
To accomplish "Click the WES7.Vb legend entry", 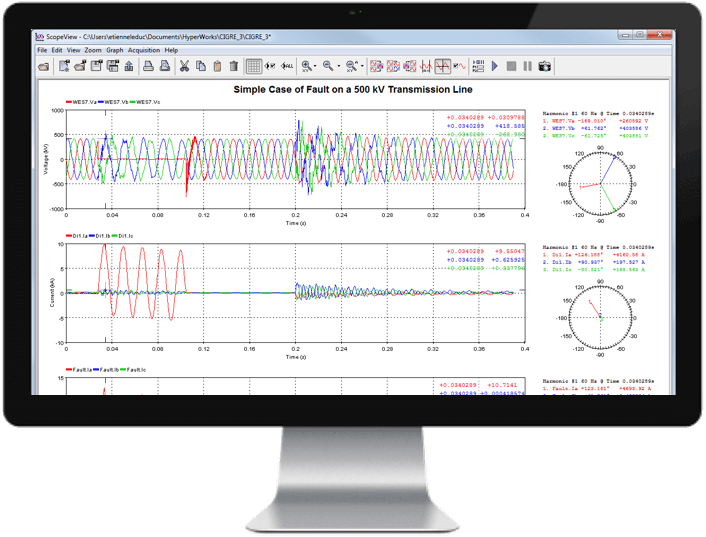I will 113,102.
